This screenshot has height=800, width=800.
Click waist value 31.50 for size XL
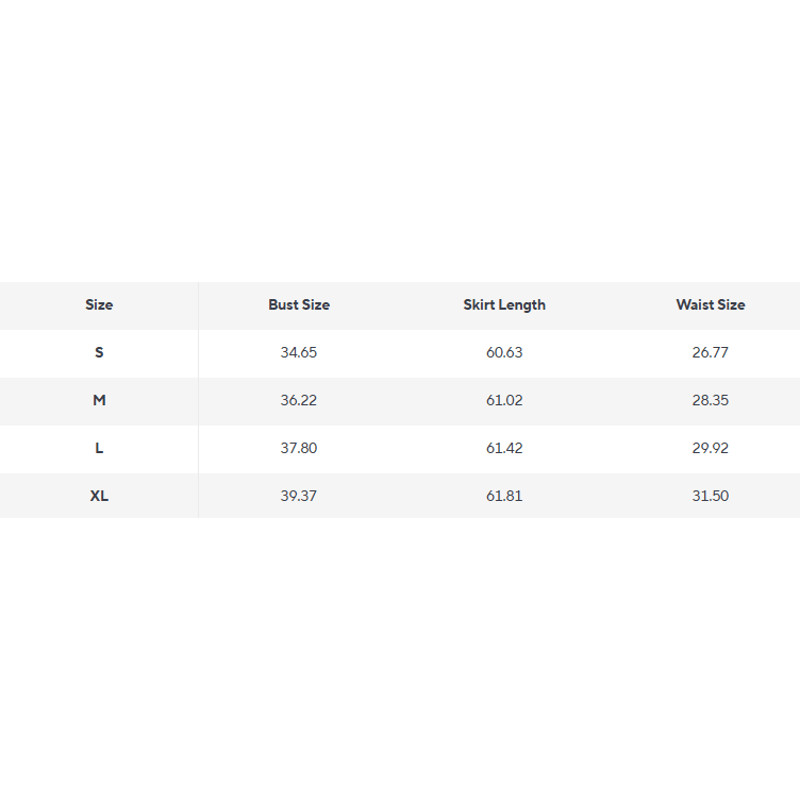[x=710, y=496]
